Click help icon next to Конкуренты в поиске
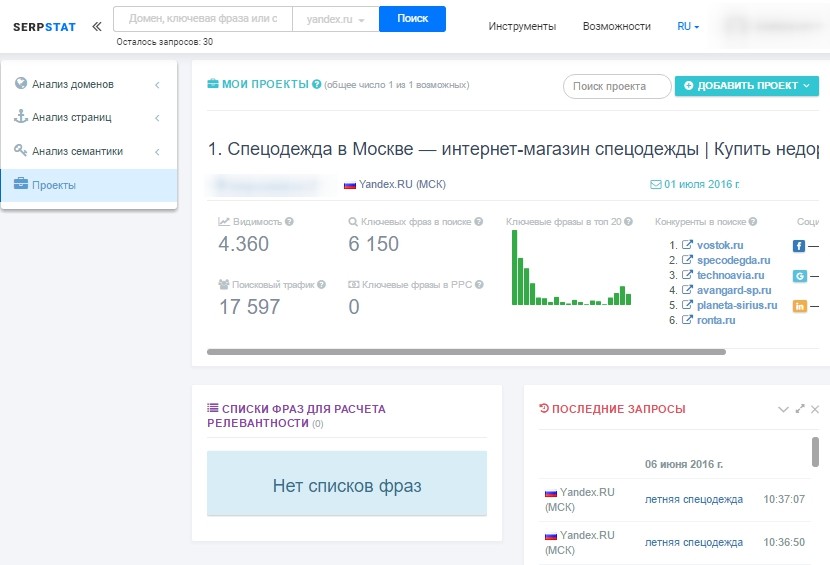The image size is (830, 565). coord(753,222)
